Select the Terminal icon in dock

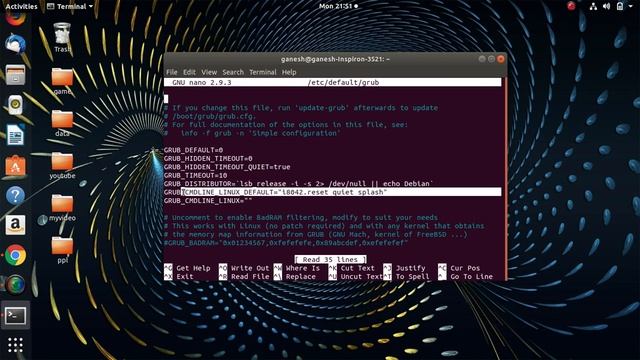tap(16, 315)
